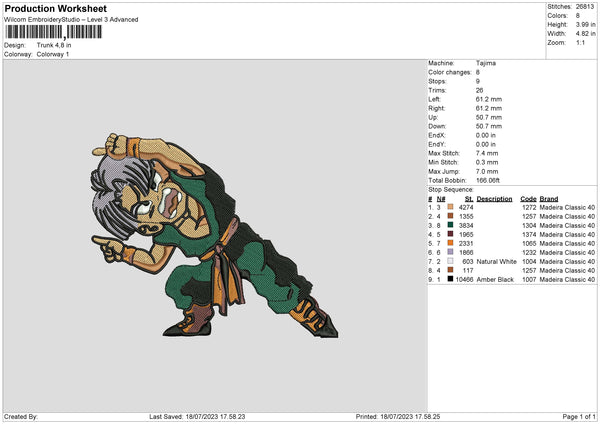The height and width of the screenshot is (424, 600).
Task: Pick the lavender swatch in stop 6
Action: point(451,252)
